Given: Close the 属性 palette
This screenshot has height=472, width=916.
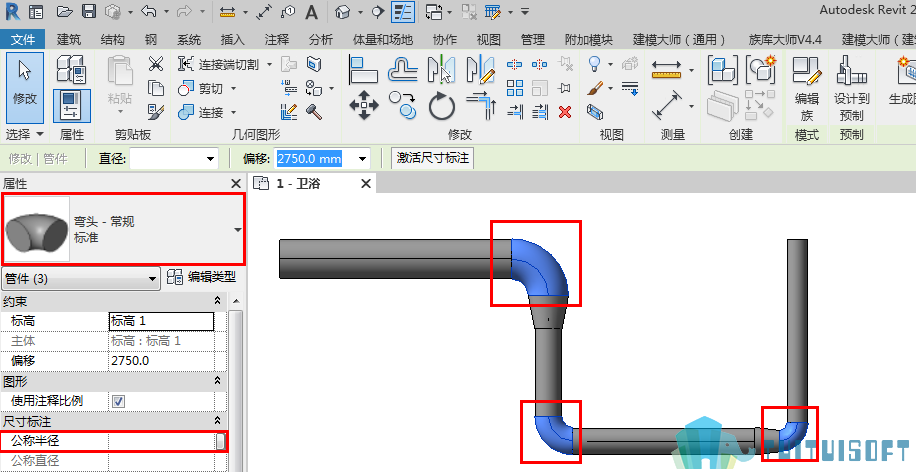Looking at the screenshot, I should point(236,183).
